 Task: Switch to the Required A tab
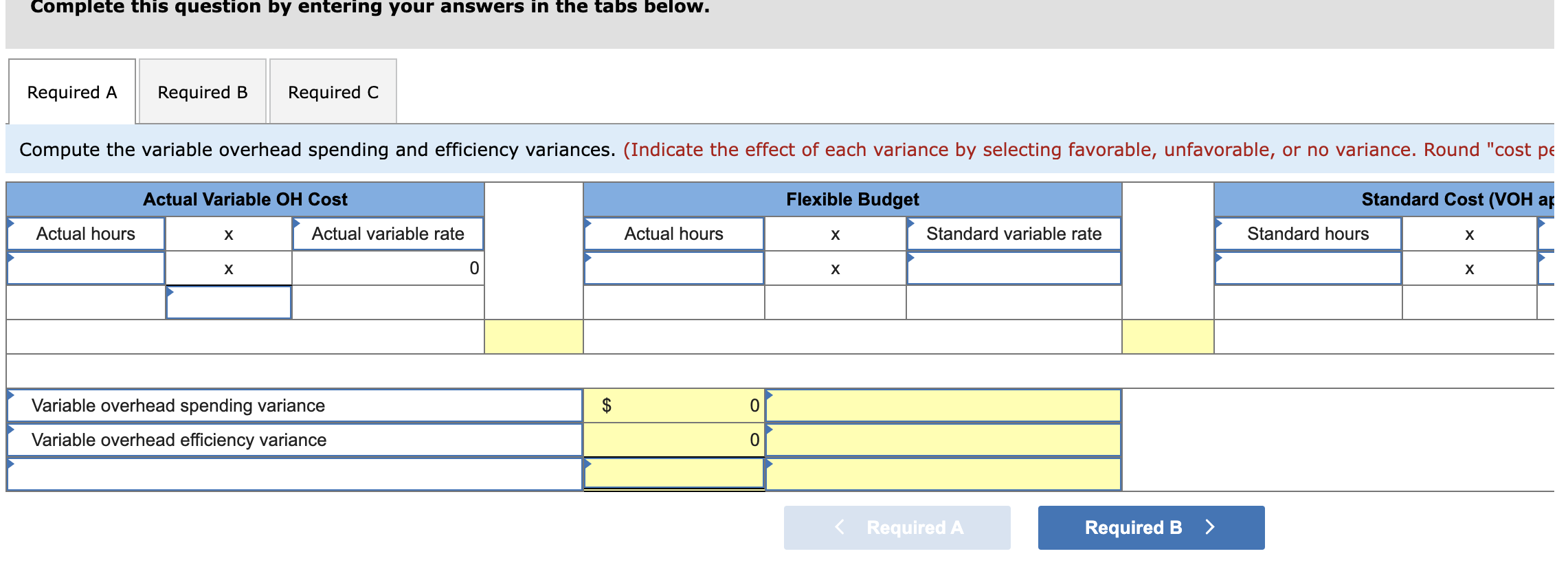tap(72, 92)
